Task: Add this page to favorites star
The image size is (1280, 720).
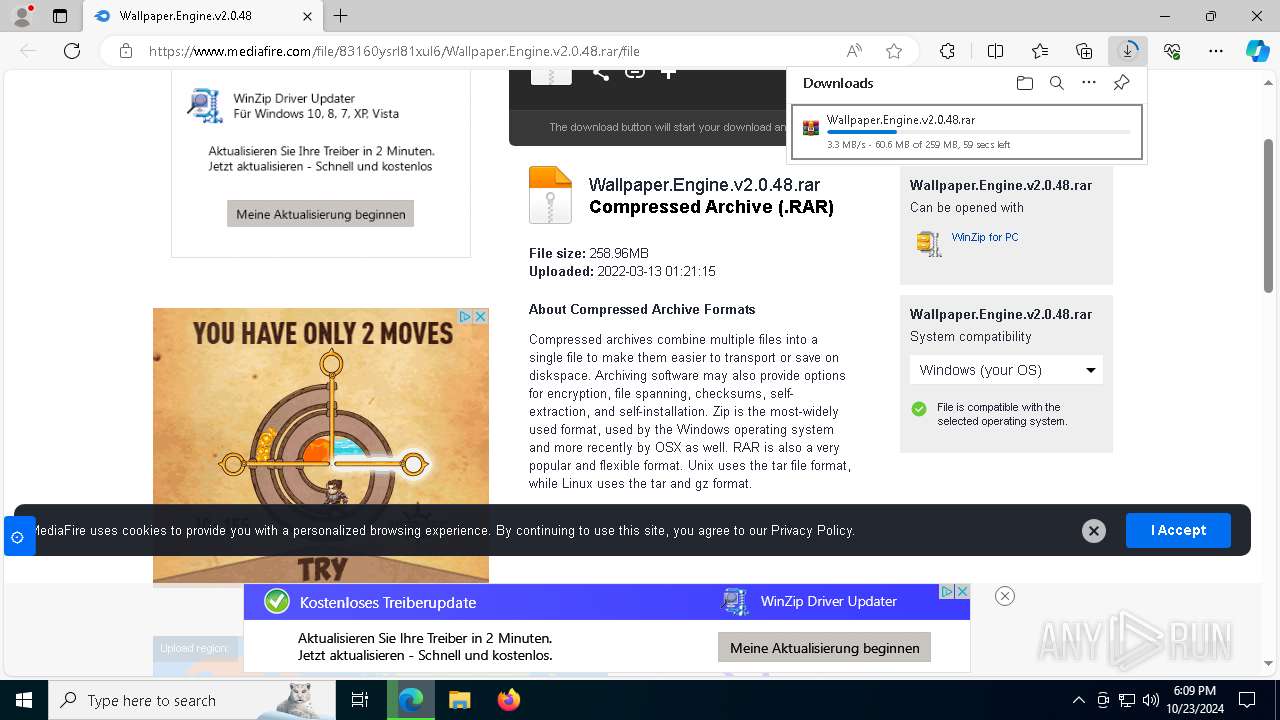Action: tap(894, 51)
